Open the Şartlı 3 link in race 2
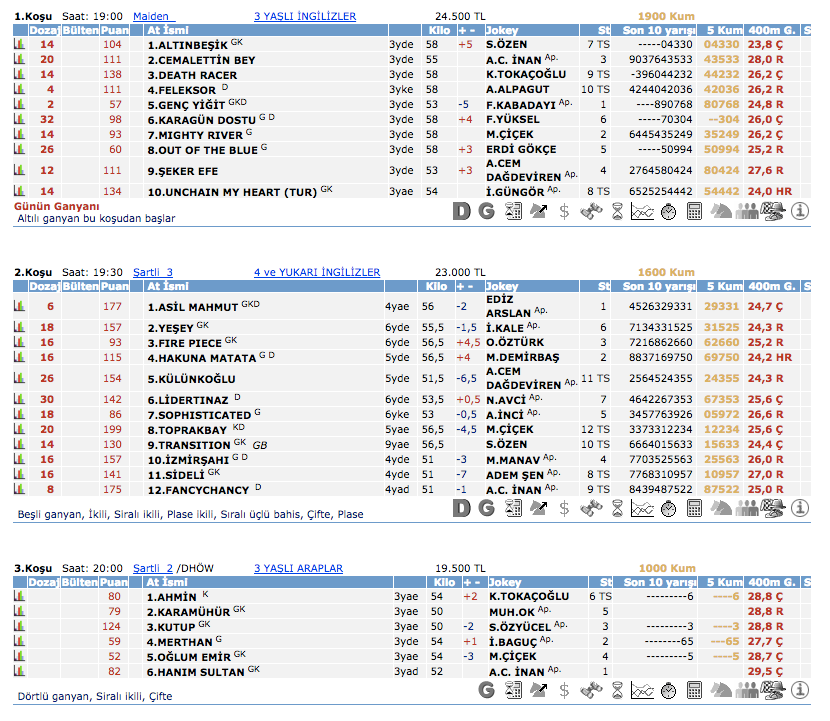830x721 pixels. pos(153,272)
